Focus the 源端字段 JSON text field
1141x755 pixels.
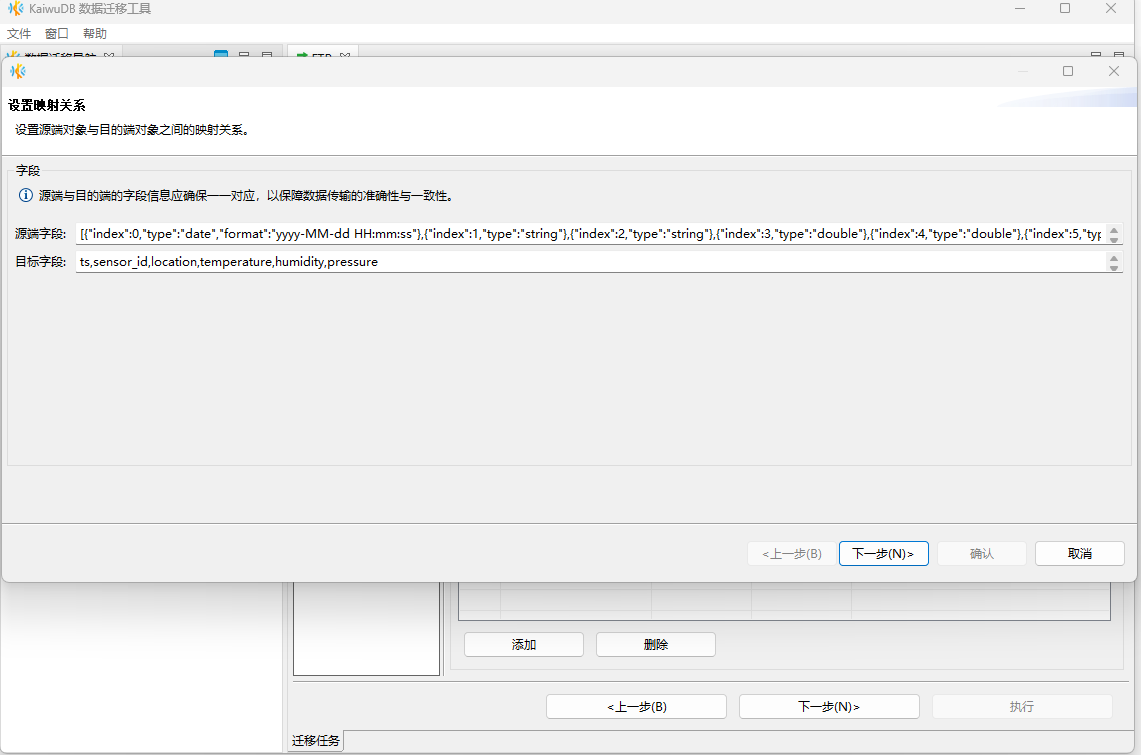[x=590, y=234]
